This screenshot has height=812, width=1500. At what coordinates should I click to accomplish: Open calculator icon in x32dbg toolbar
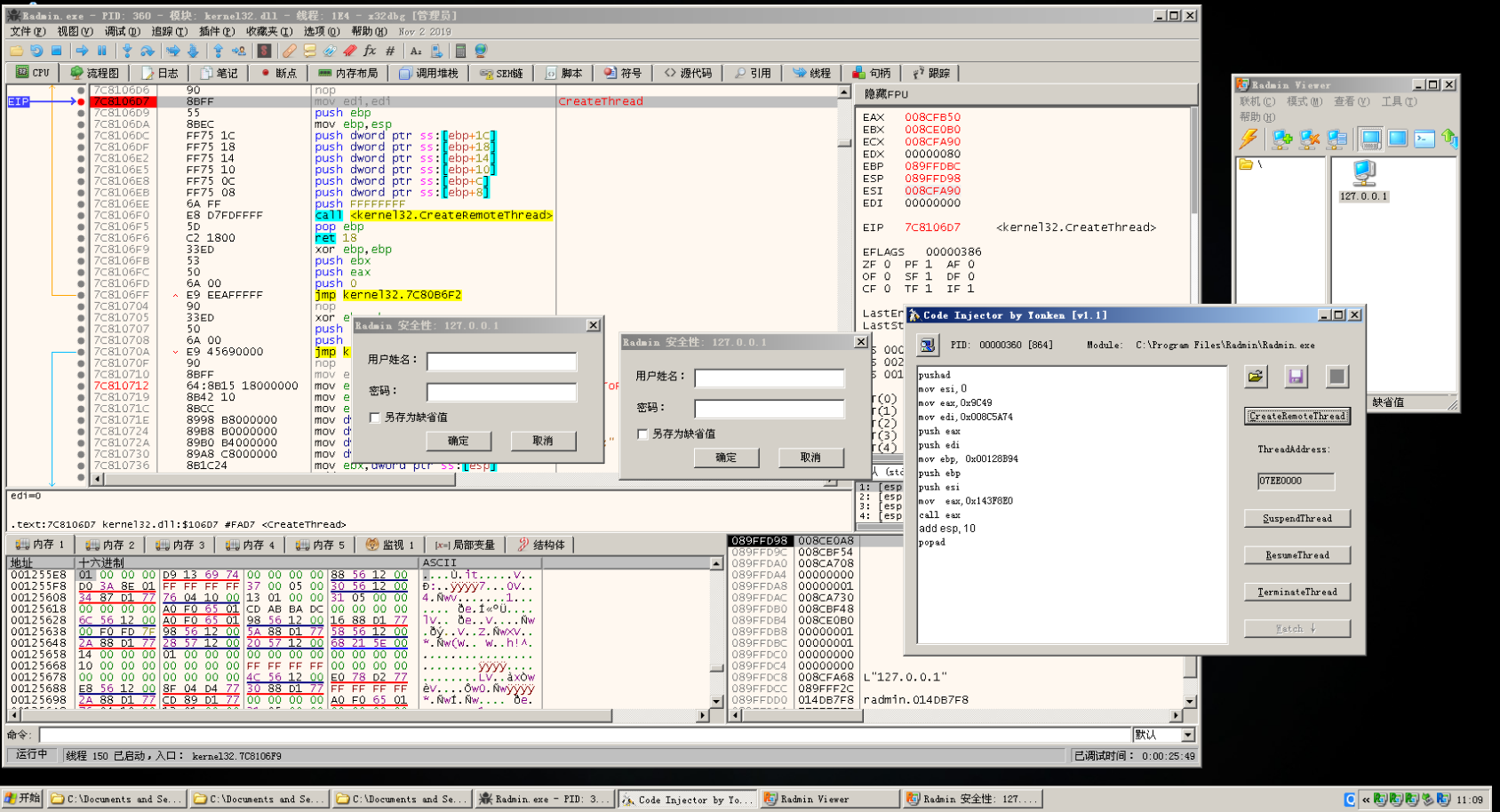click(460, 51)
